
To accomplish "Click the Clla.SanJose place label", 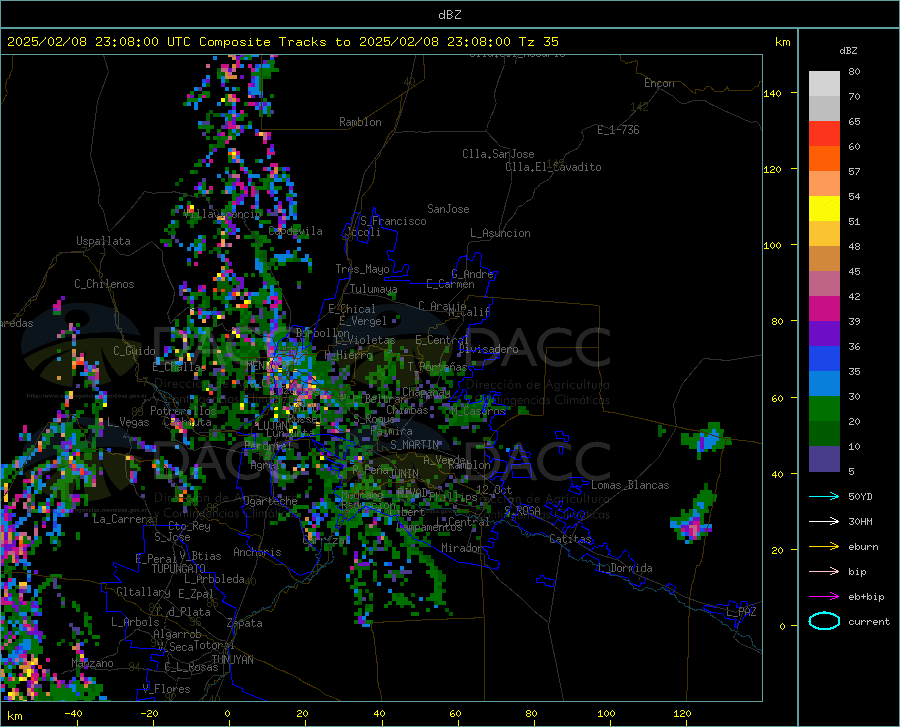I will 498,154.
